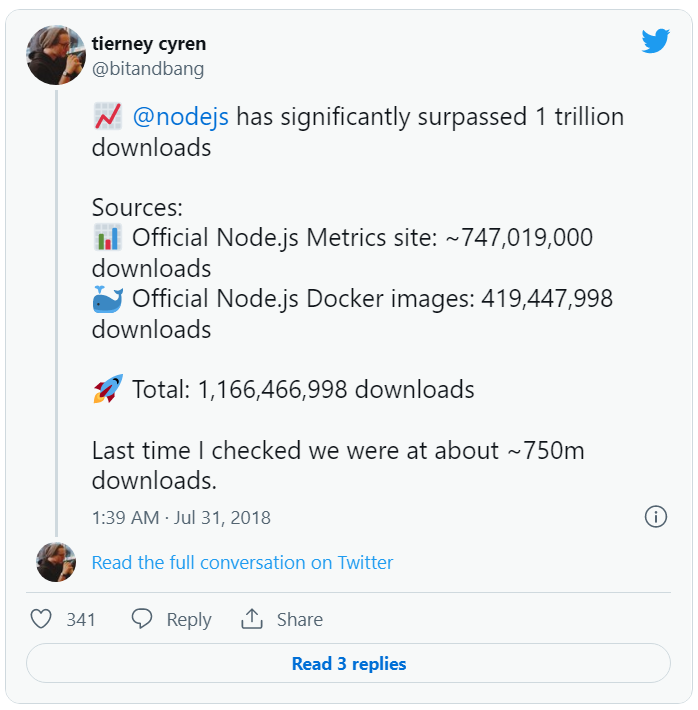Click the Share label
This screenshot has width=698, height=710.
(x=300, y=620)
